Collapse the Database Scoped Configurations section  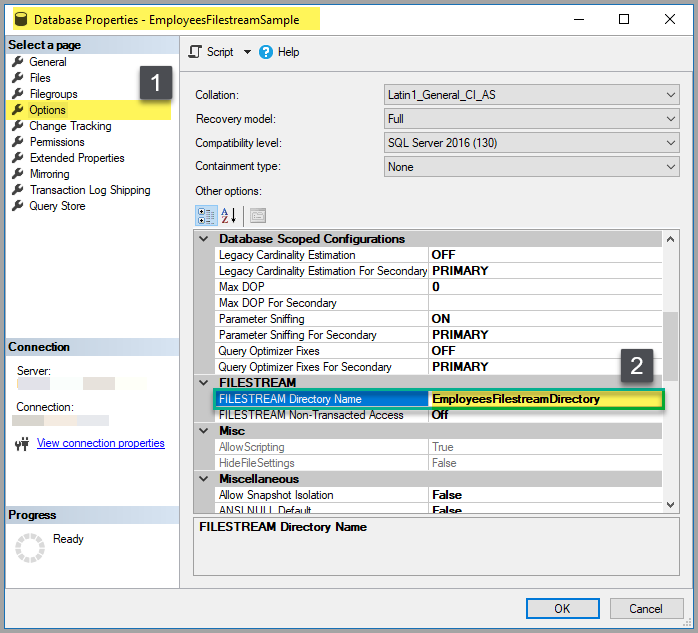(204, 239)
